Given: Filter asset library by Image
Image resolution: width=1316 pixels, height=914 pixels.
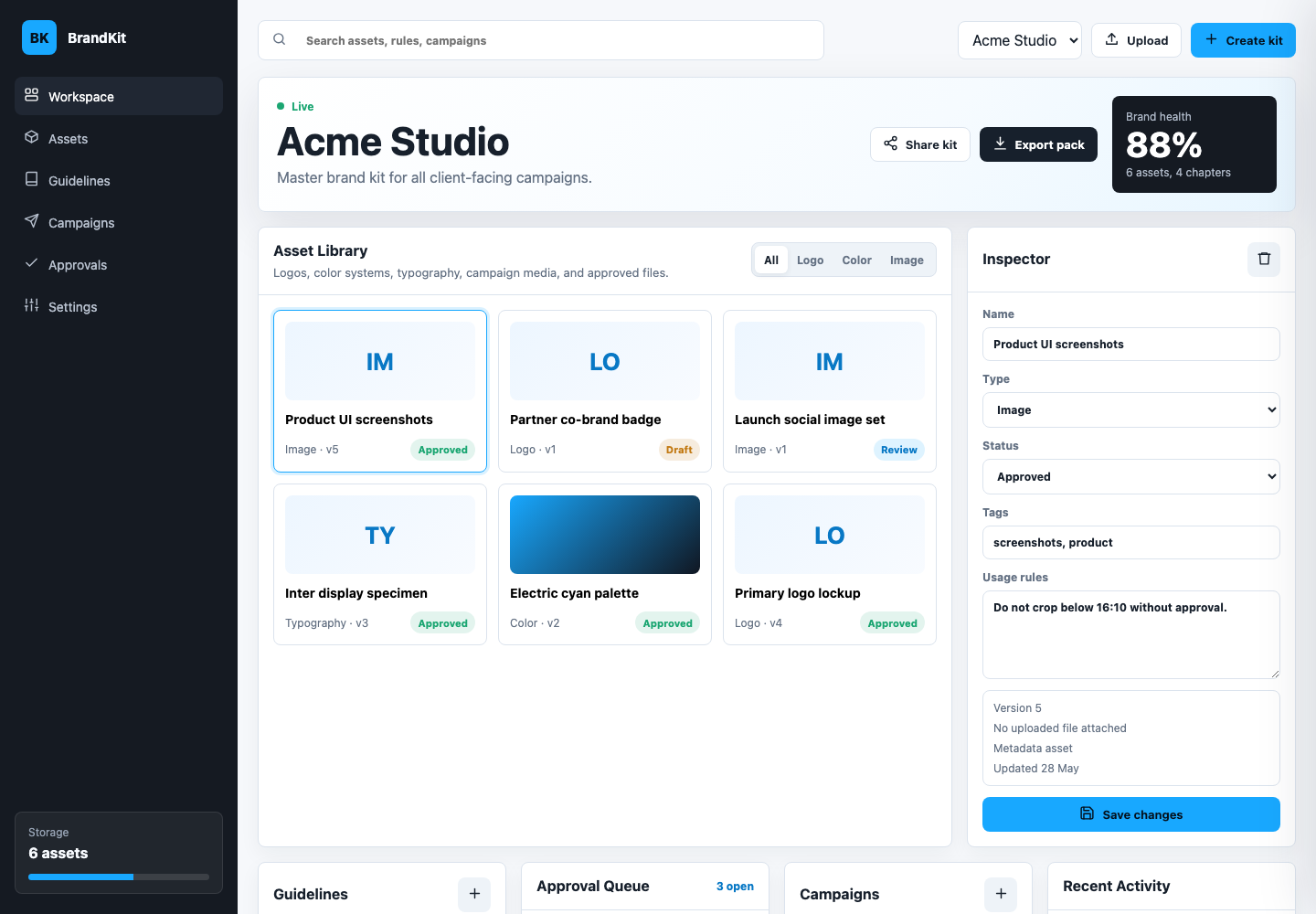Looking at the screenshot, I should [907, 260].
